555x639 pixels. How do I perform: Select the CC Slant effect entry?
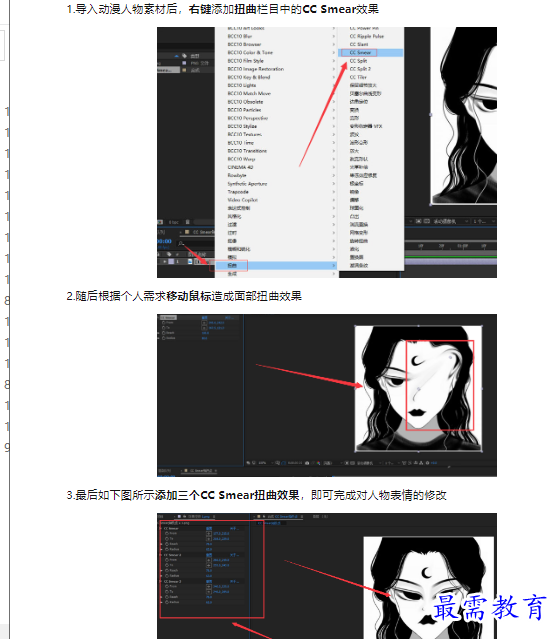point(359,44)
